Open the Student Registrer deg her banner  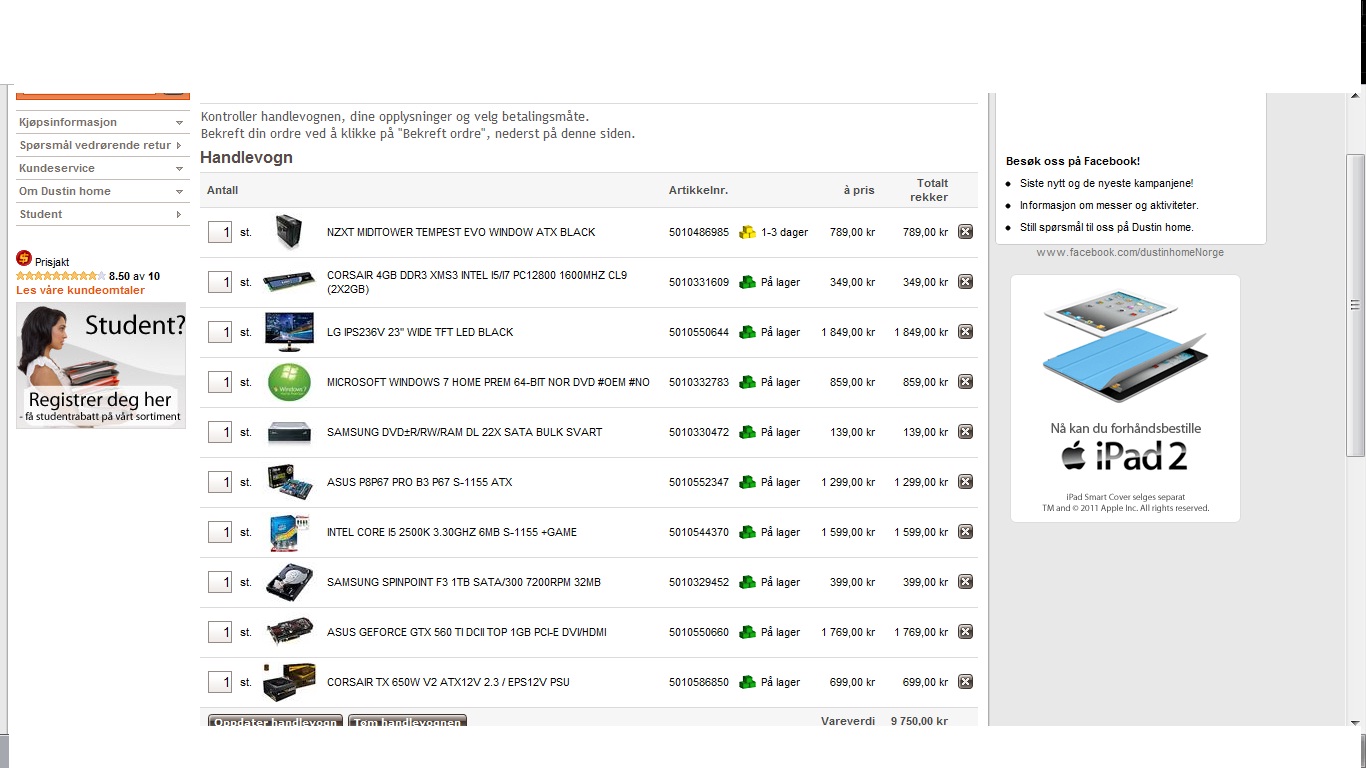coord(101,365)
